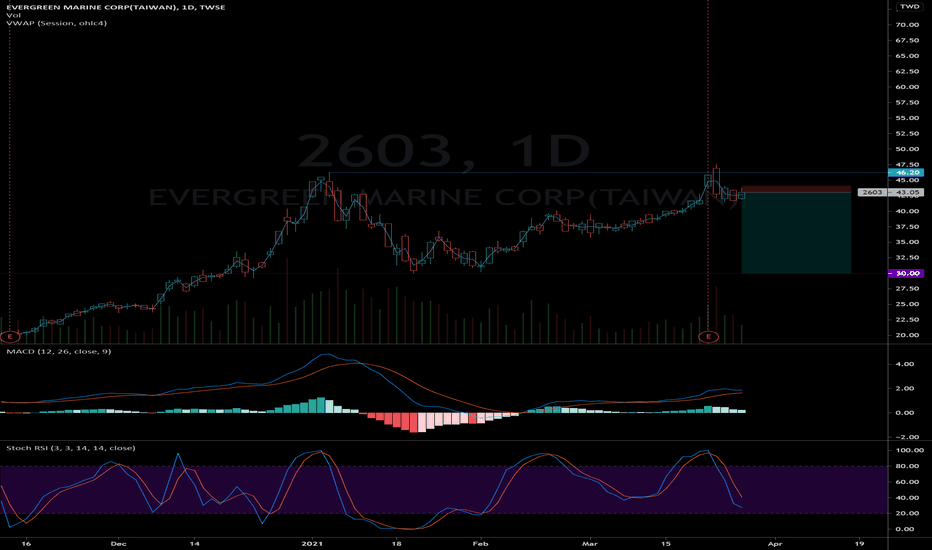Click the -2.00 value on the MACD axis
This screenshot has height=550, width=932.
903,437
